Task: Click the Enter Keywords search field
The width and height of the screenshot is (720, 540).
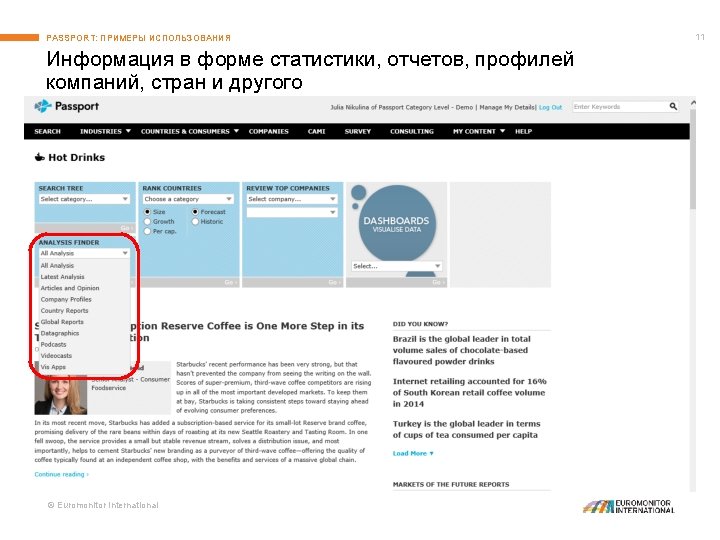Action: click(x=620, y=107)
